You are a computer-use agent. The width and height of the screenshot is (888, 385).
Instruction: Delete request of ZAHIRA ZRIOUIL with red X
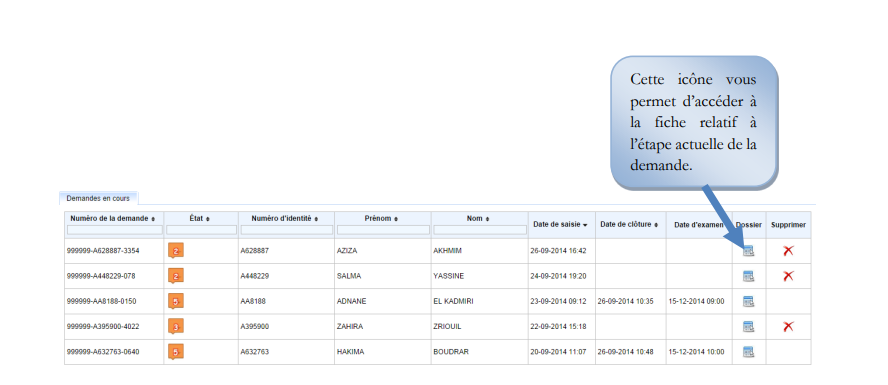pyautogui.click(x=788, y=326)
